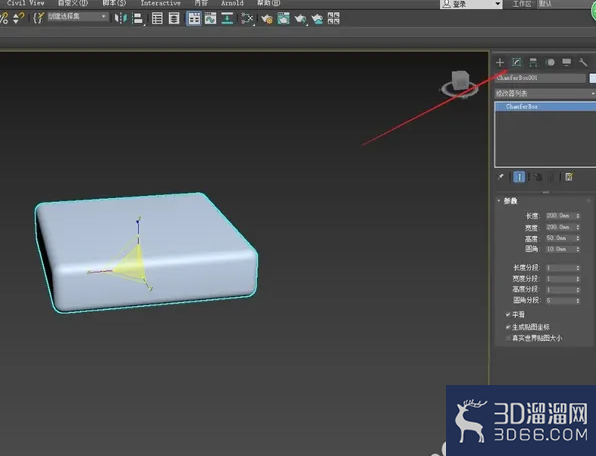
Task: Click the 宽度 width spinner arrows
Action: 578,227
